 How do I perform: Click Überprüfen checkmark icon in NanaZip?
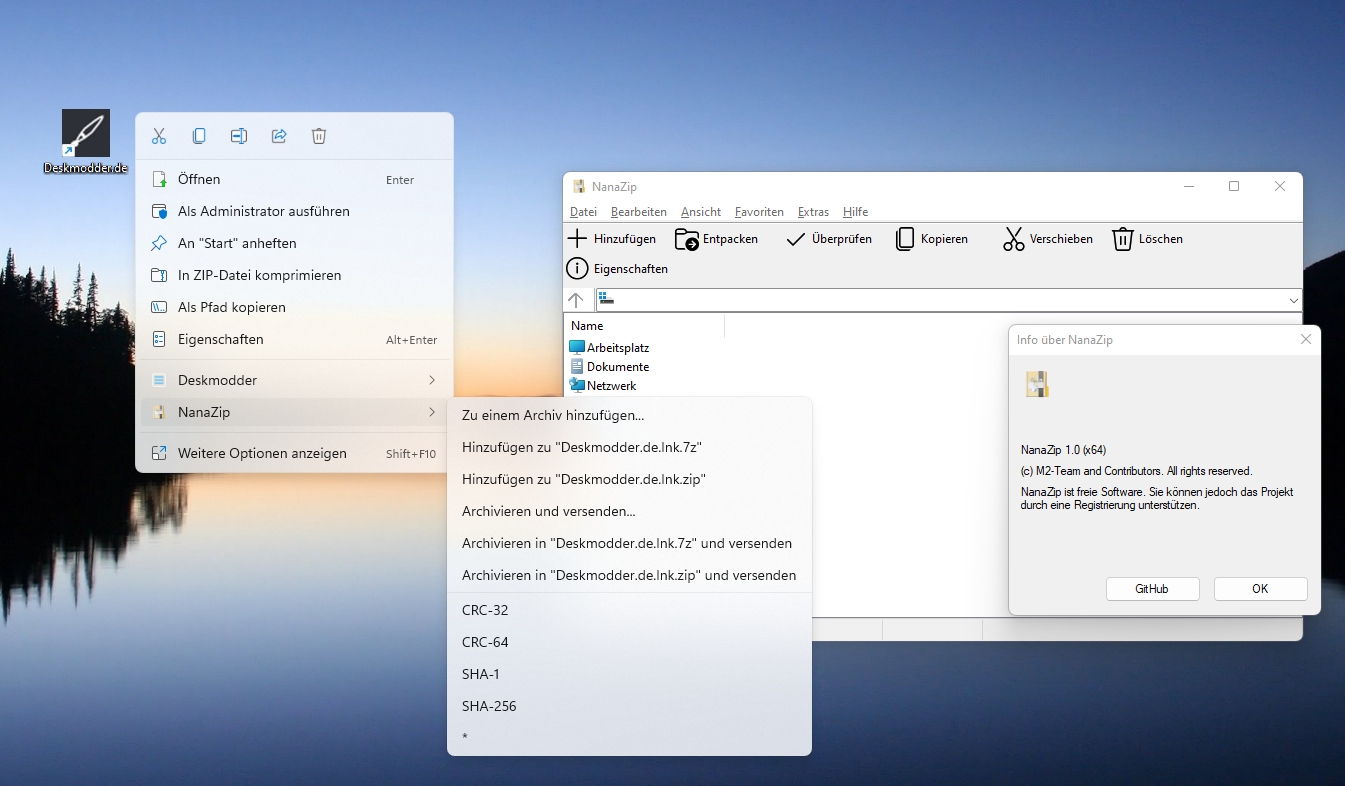796,239
